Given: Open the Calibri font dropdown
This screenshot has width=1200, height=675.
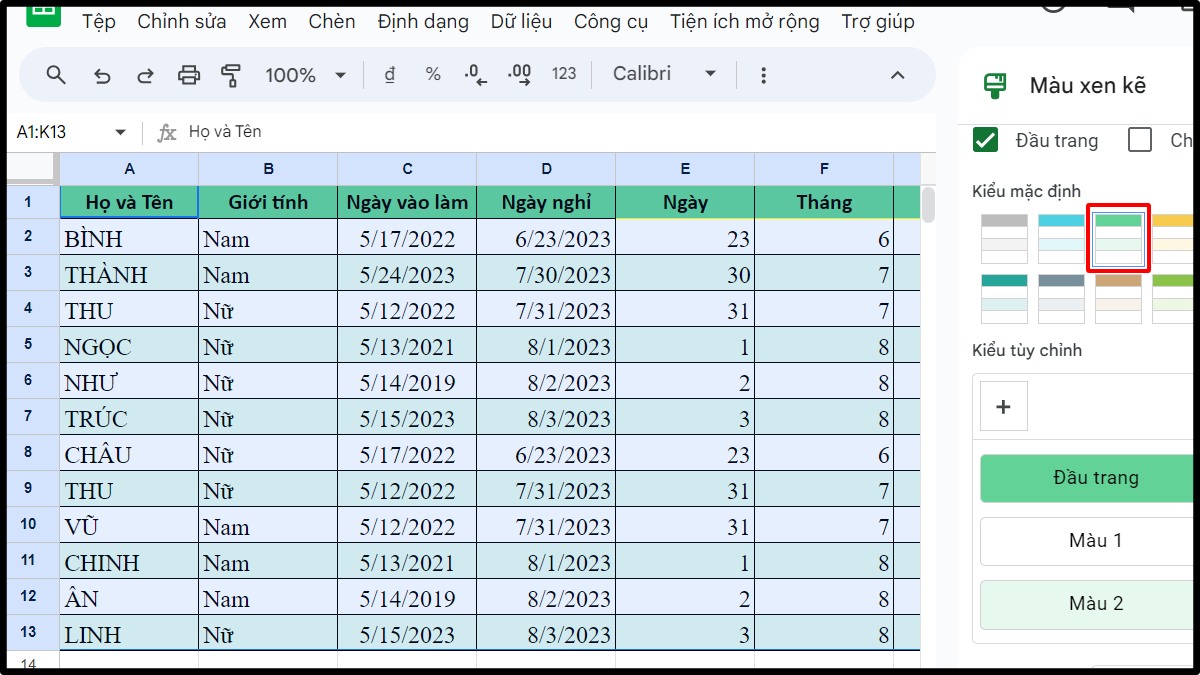Looking at the screenshot, I should pos(665,75).
